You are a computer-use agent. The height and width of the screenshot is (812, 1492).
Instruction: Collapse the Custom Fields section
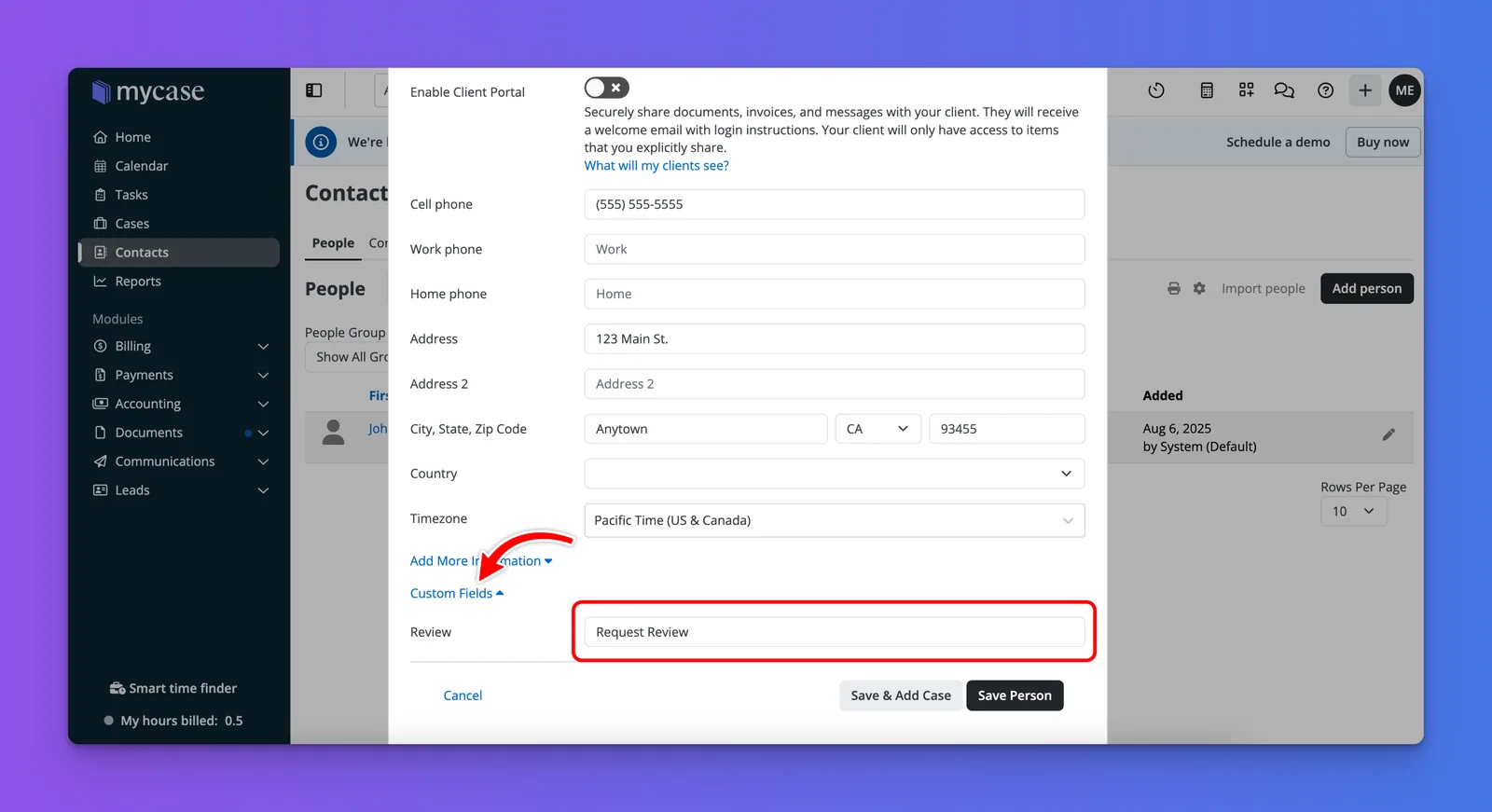pyautogui.click(x=457, y=594)
